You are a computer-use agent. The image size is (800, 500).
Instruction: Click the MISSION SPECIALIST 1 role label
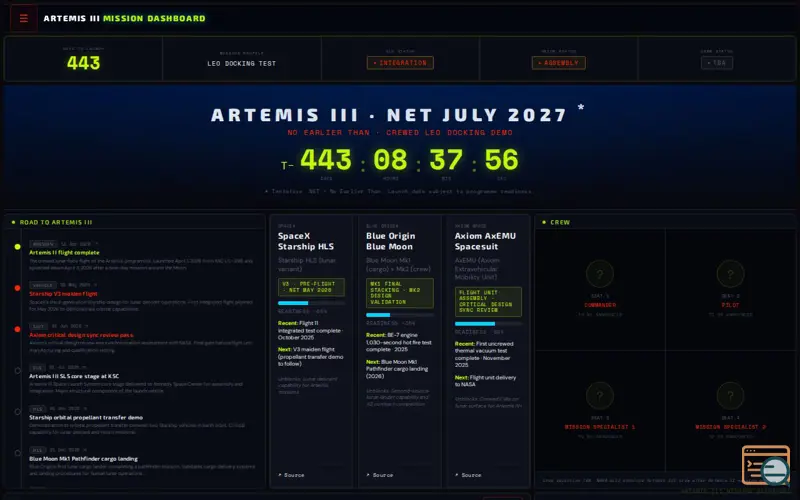[x=599, y=427]
